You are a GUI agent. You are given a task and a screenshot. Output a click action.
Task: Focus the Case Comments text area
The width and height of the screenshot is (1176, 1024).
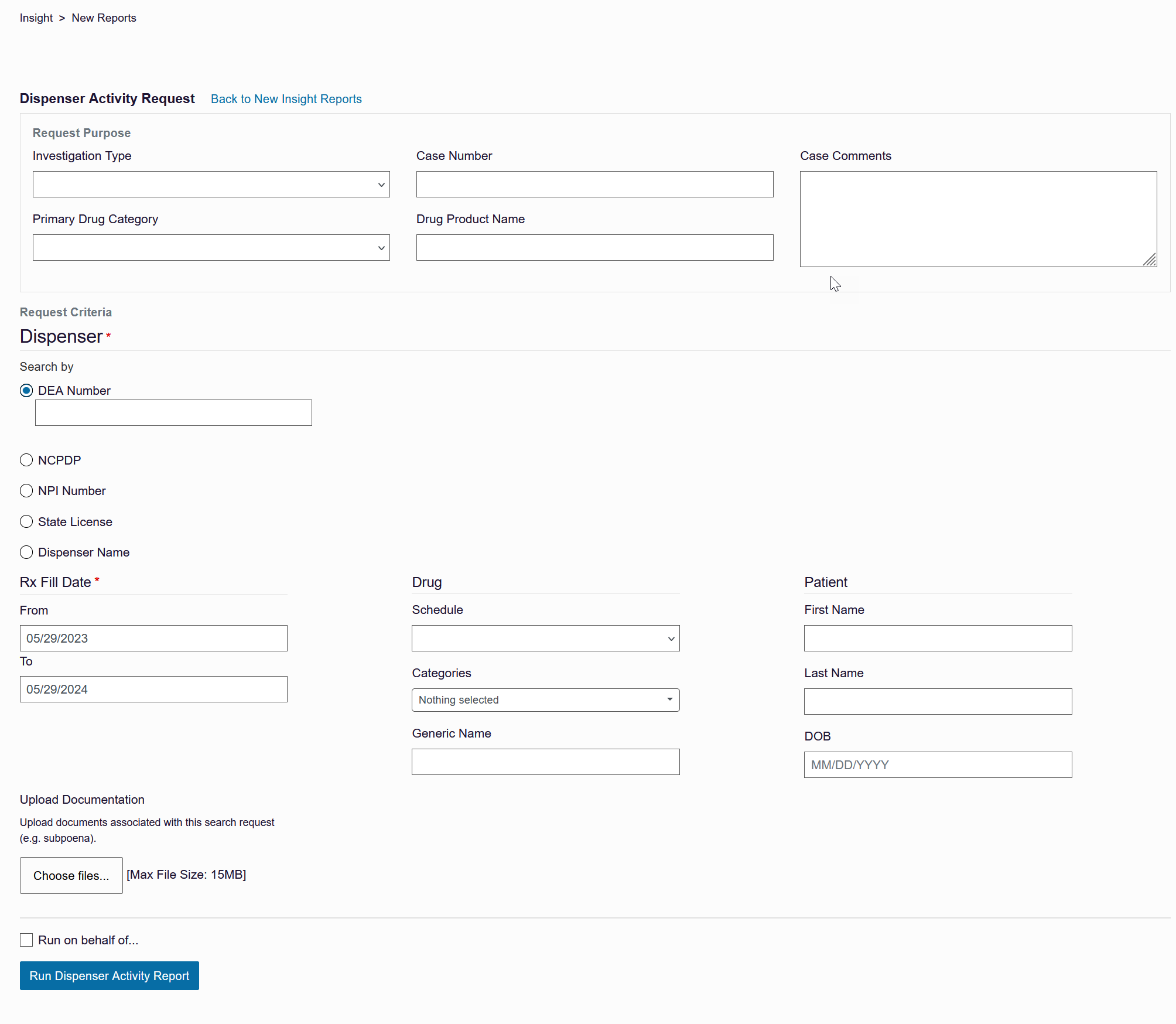tap(977, 219)
